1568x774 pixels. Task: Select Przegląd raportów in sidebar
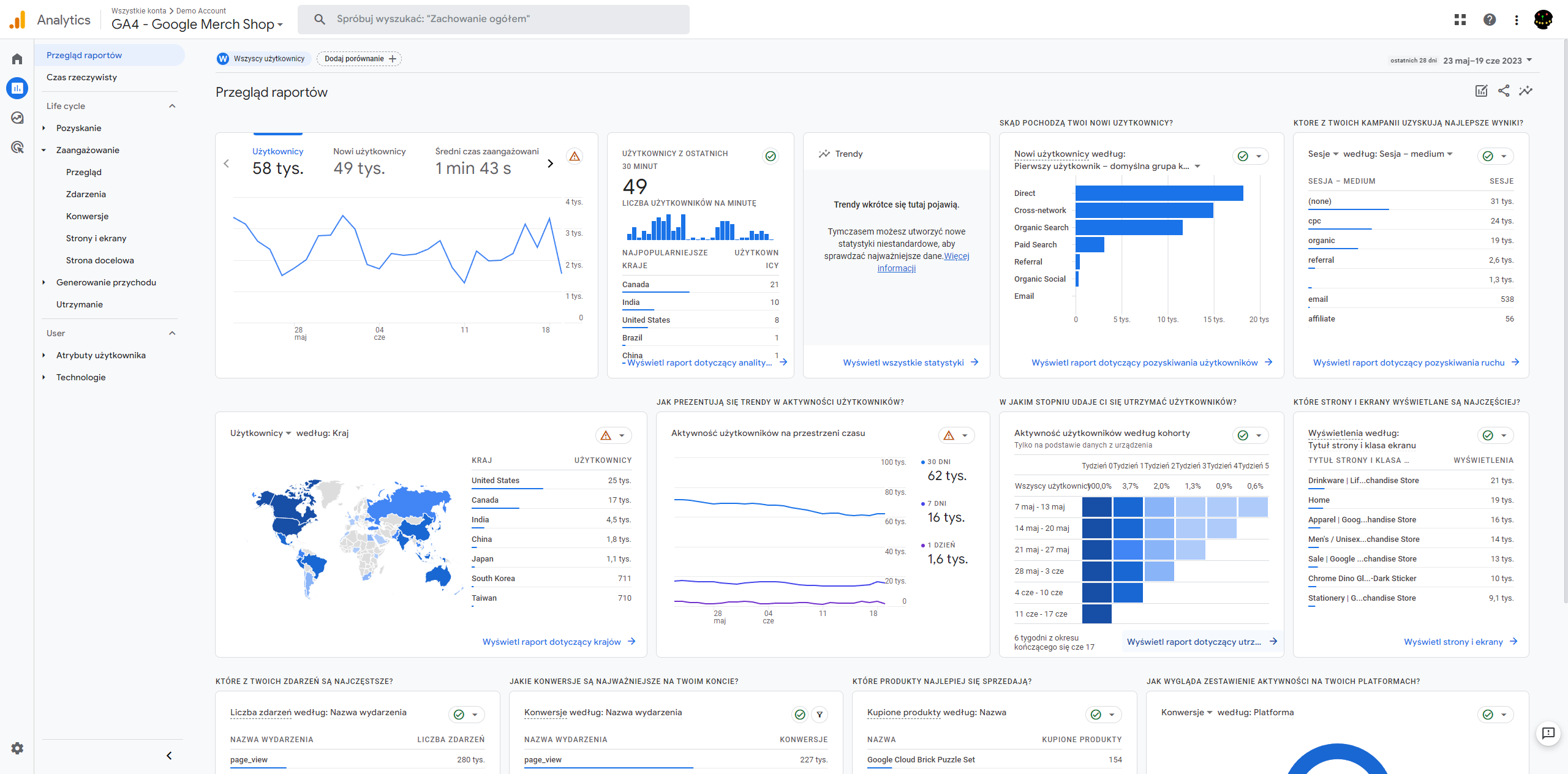109,55
